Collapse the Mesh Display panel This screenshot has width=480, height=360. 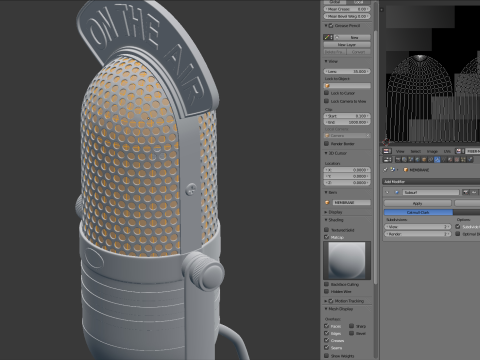tap(326, 309)
